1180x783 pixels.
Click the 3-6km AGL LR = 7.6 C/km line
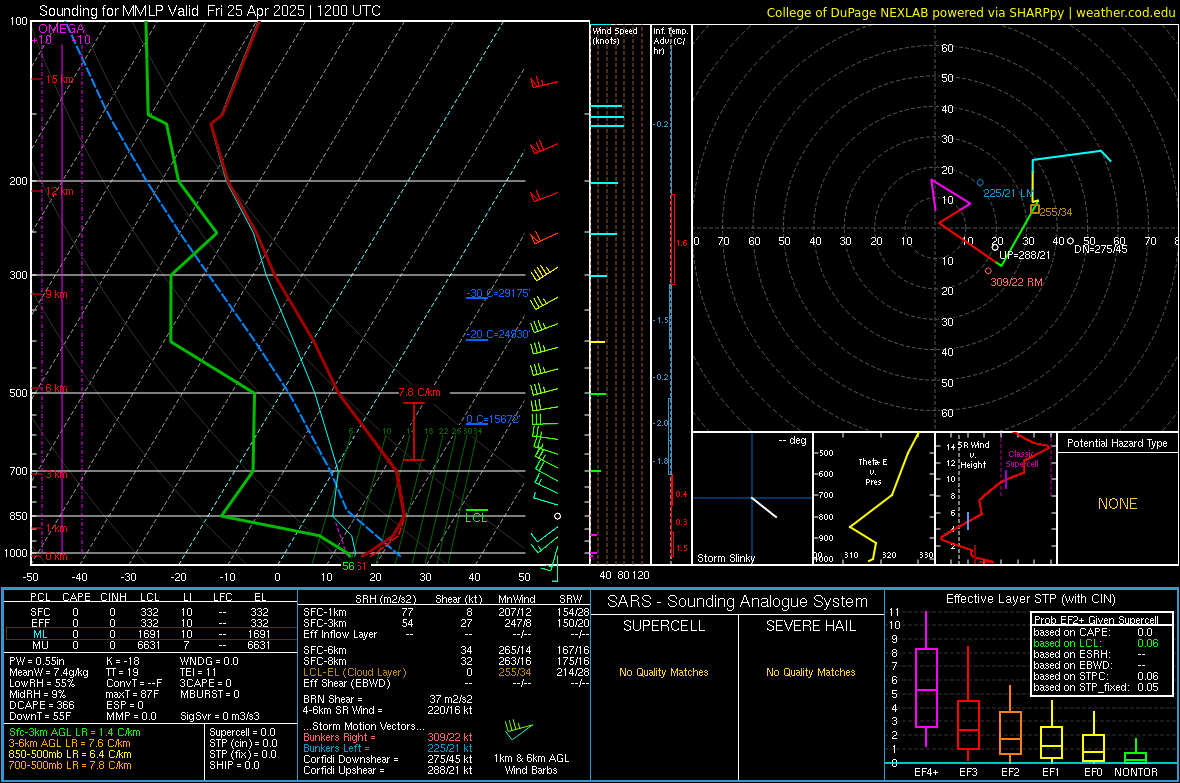(x=69, y=743)
